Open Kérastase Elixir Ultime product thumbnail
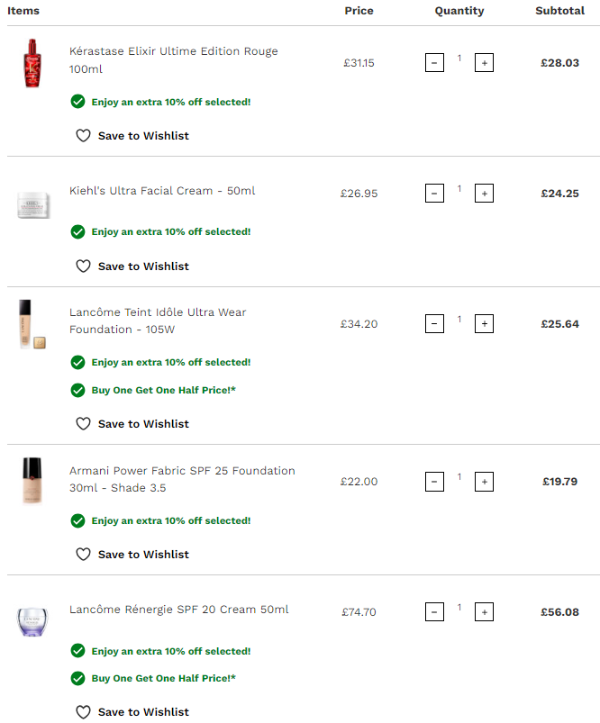The height and width of the screenshot is (723, 600). coord(30,63)
